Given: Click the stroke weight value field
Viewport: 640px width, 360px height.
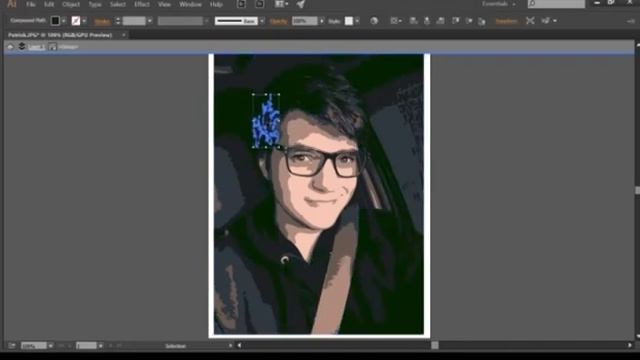Looking at the screenshot, I should [134, 21].
